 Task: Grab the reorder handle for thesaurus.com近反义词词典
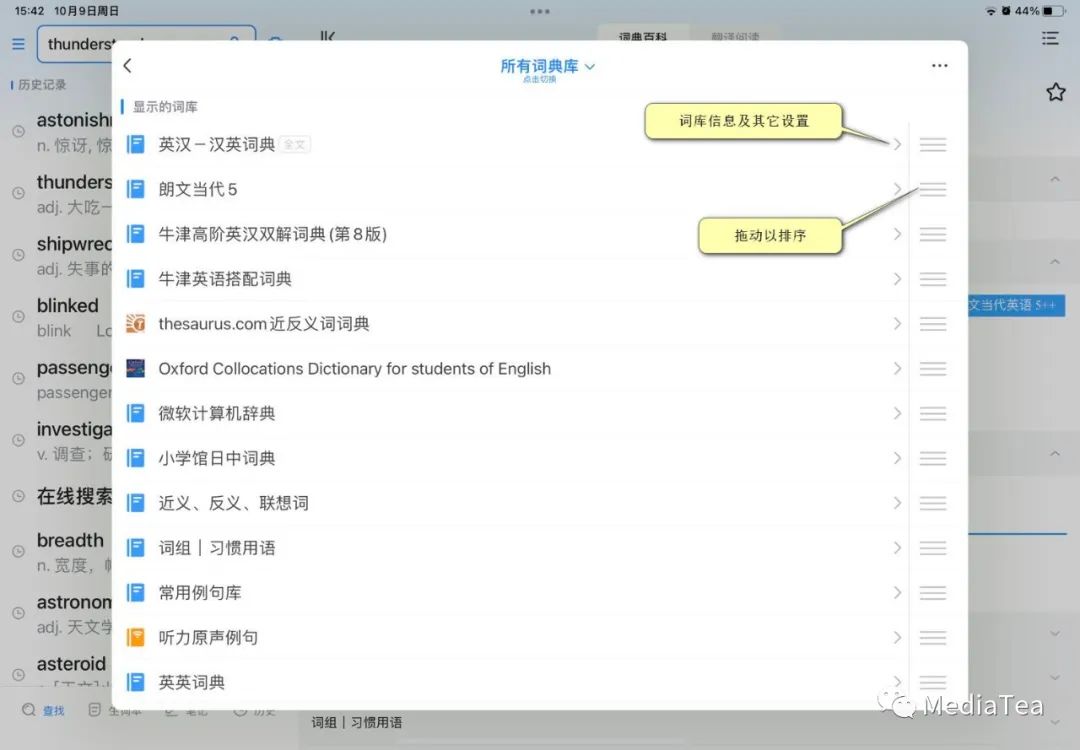tap(933, 324)
